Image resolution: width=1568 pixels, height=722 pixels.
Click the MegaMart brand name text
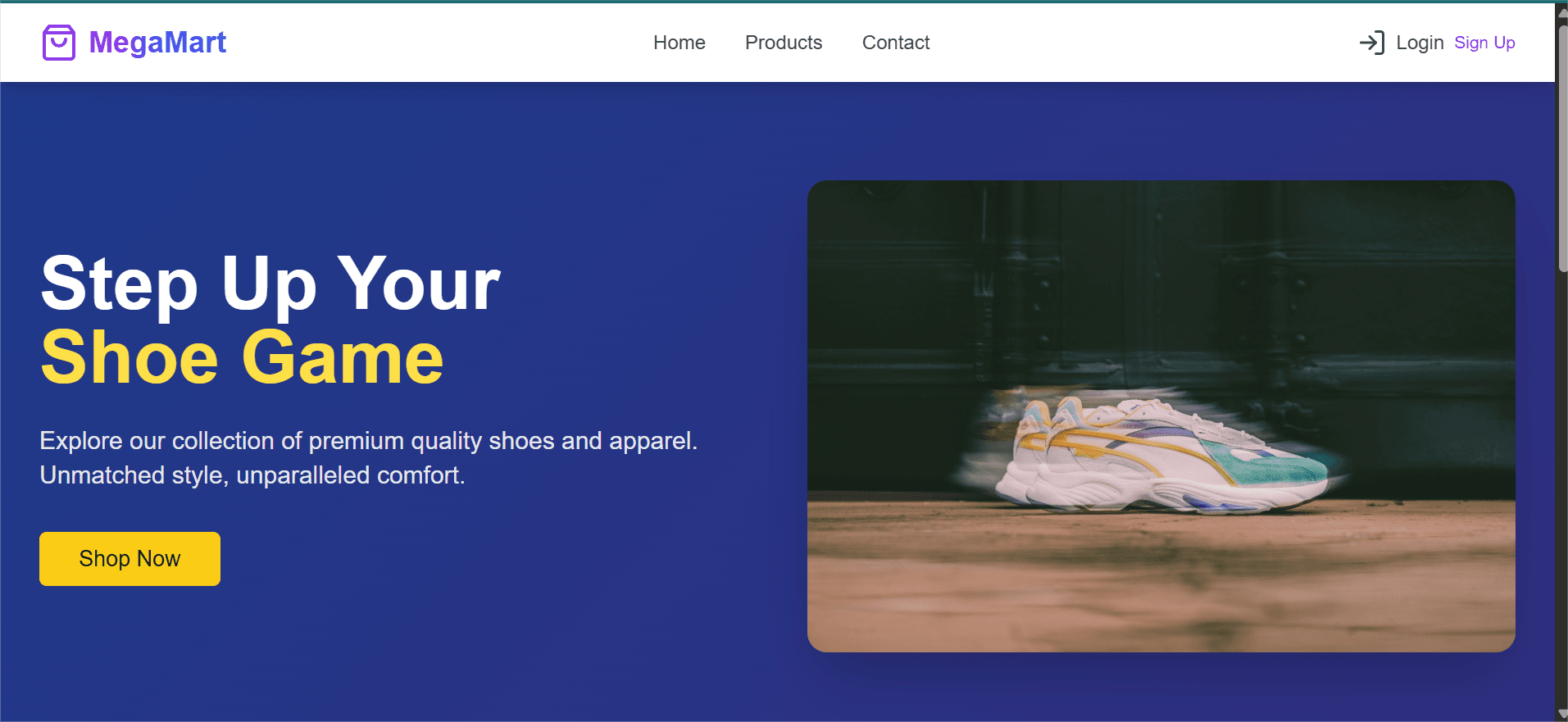pyautogui.click(x=157, y=43)
